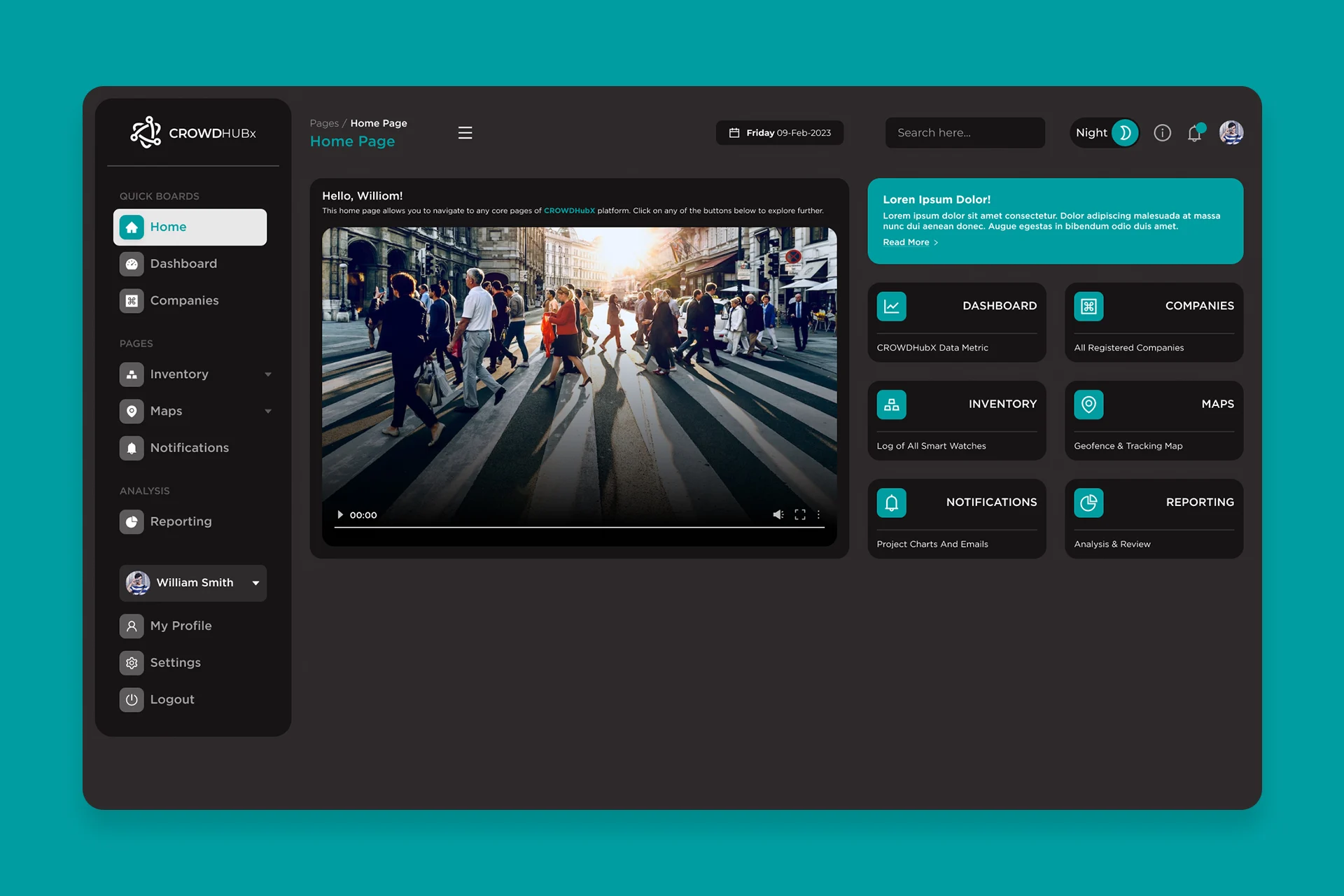
Task: Open Reporting from the sidebar menu
Action: pos(181,521)
